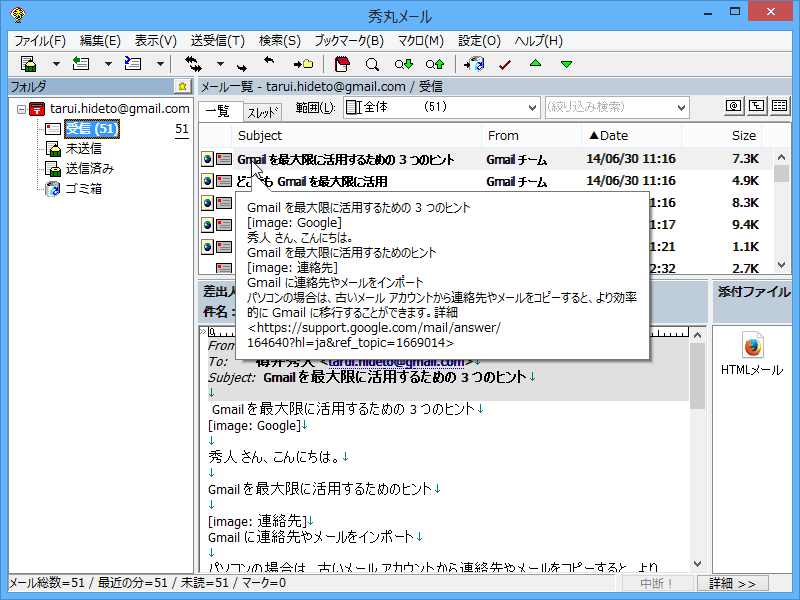Image resolution: width=800 pixels, height=600 pixels.
Task: Select the 送信済み folder
Action: click(90, 168)
